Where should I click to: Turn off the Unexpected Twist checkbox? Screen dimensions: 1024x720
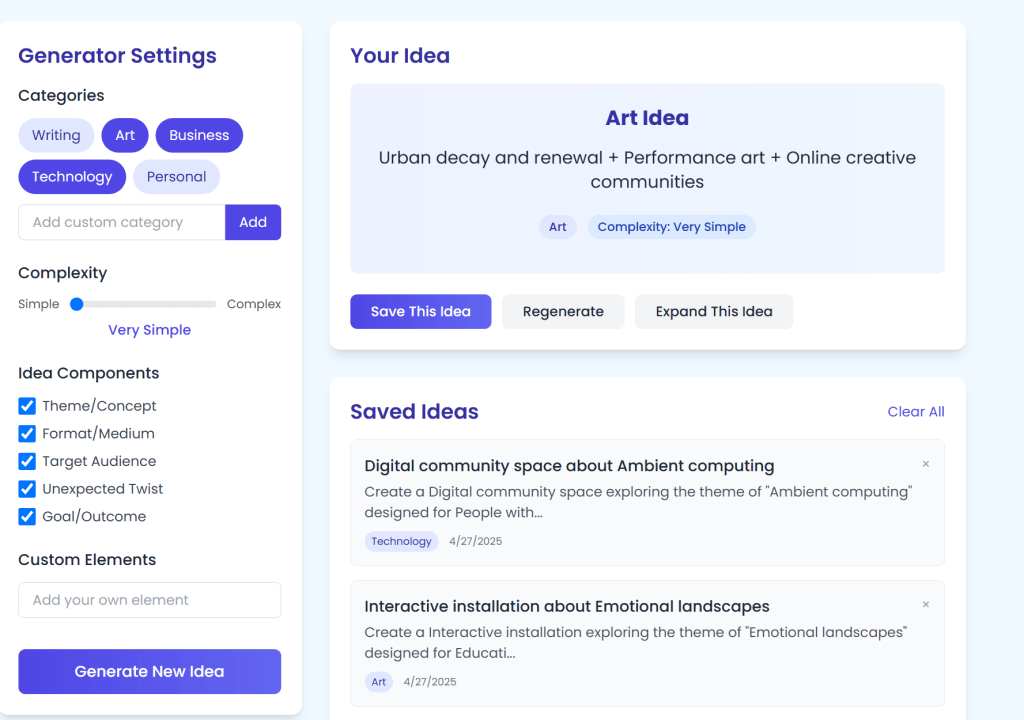(x=27, y=489)
